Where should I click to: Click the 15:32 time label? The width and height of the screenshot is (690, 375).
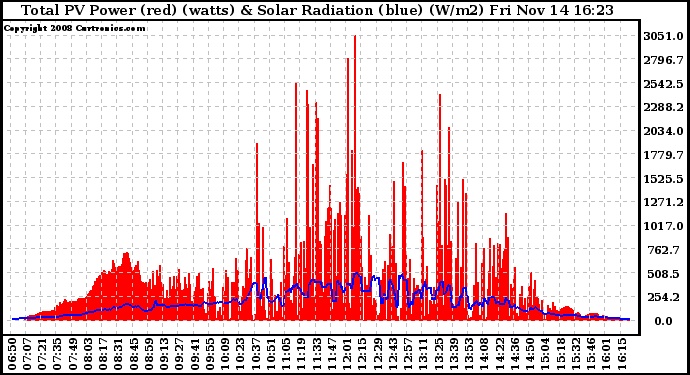pos(576,354)
